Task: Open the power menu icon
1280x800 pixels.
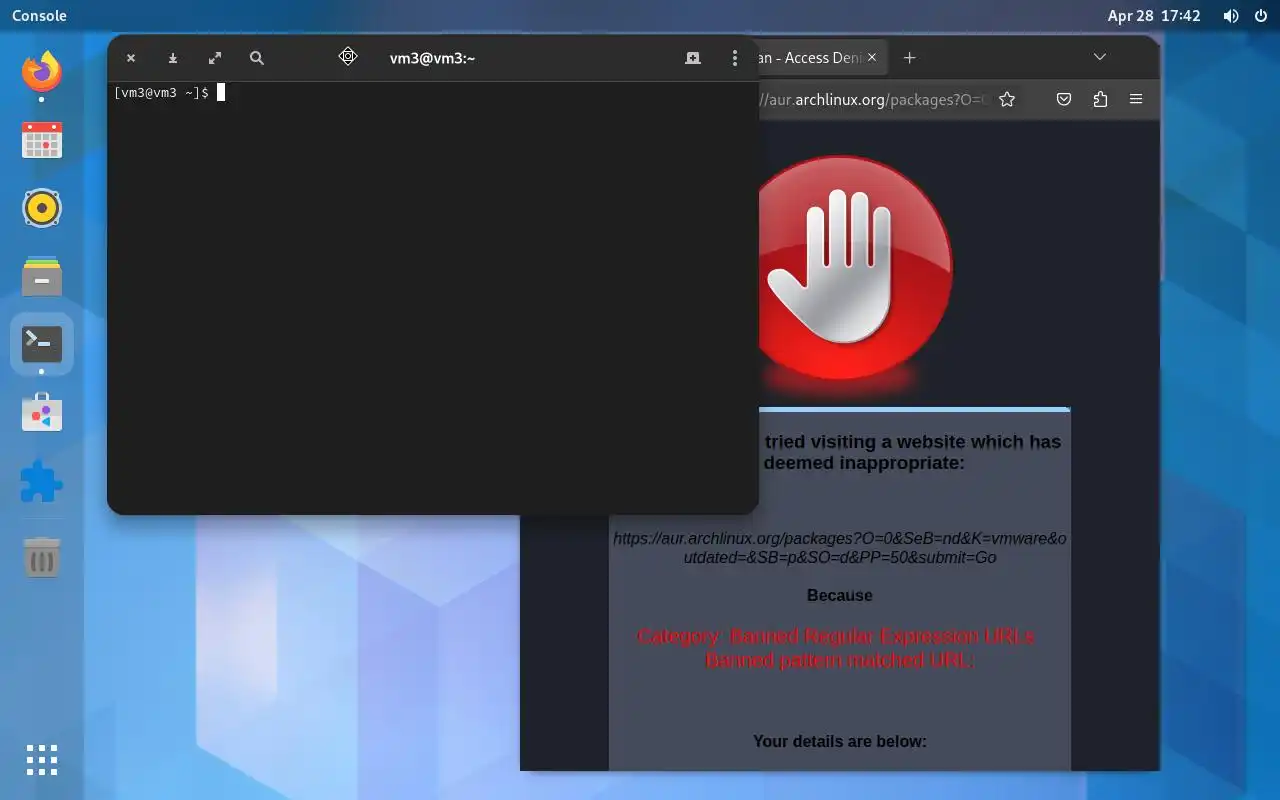Action: (1260, 16)
